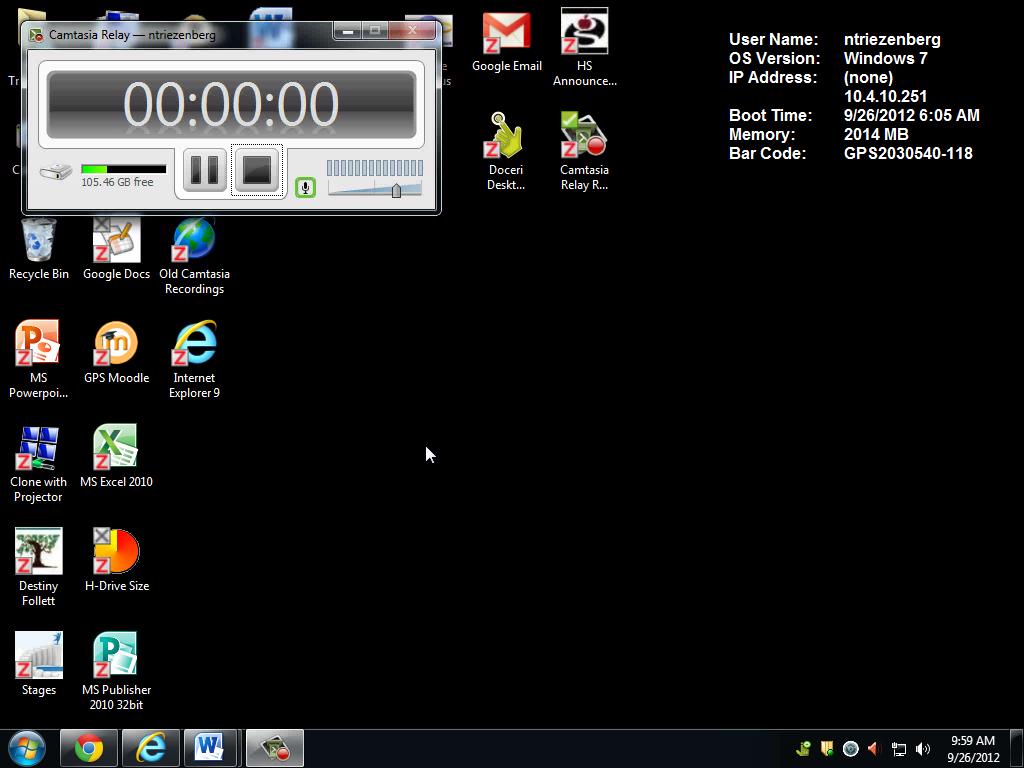
Task: Click the "2014 MB" memory value
Action: click(876, 135)
